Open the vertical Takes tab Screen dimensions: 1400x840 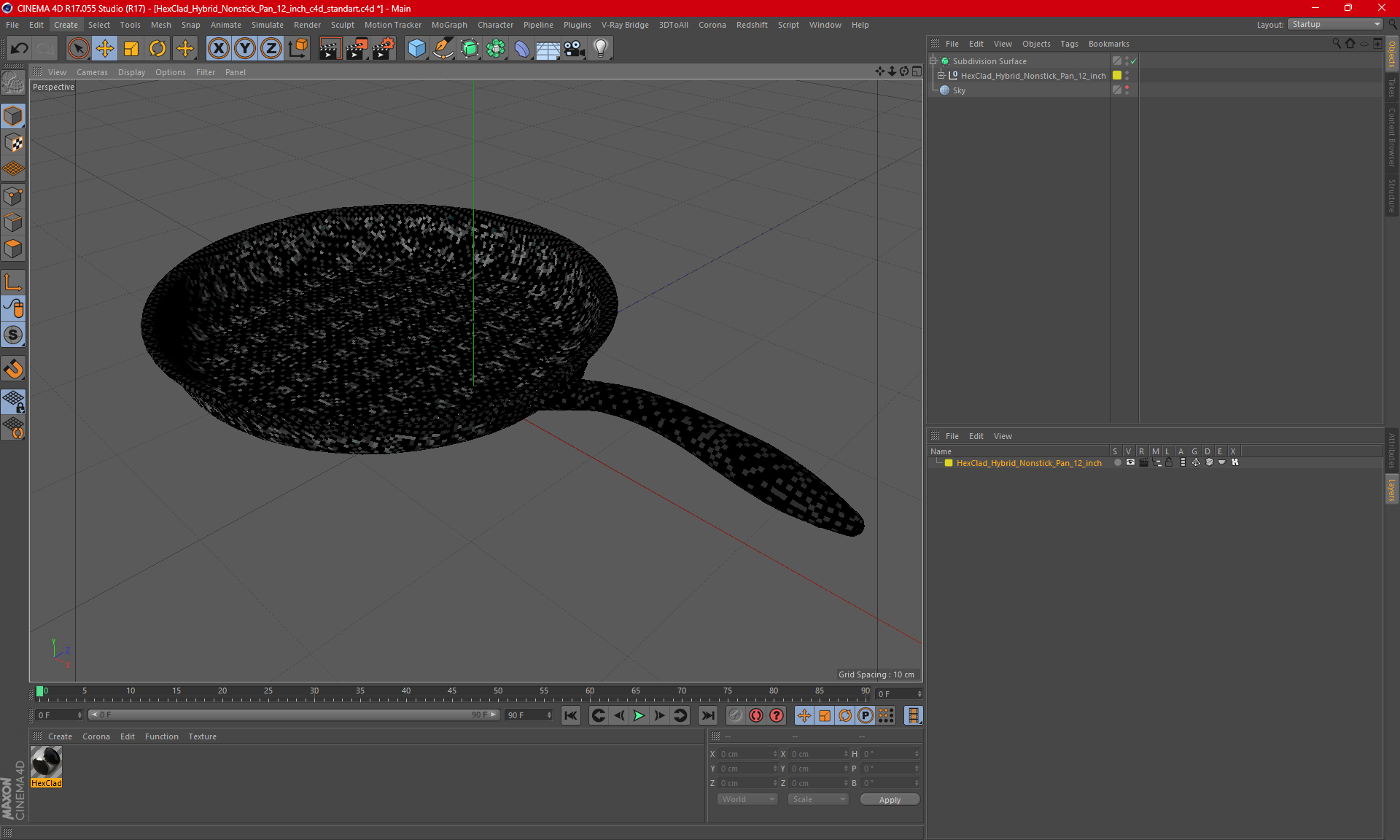coord(1391,87)
